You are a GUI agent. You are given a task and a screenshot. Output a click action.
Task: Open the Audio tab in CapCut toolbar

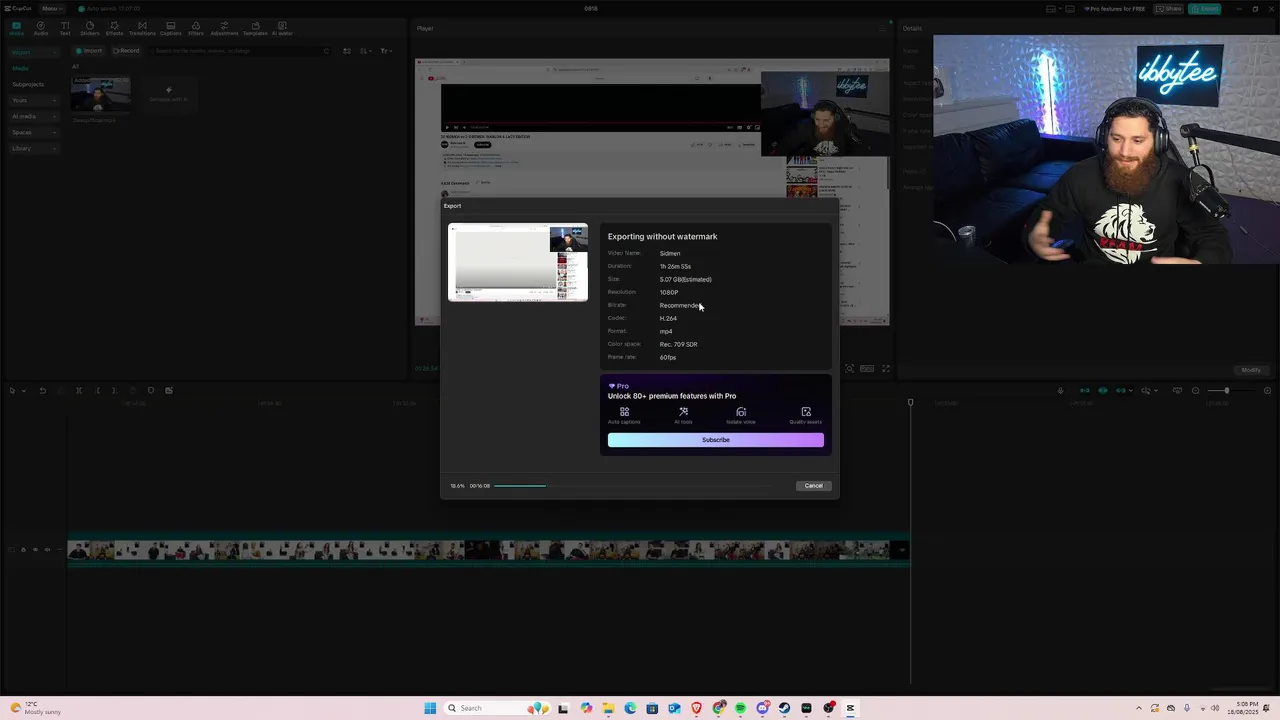[41, 28]
